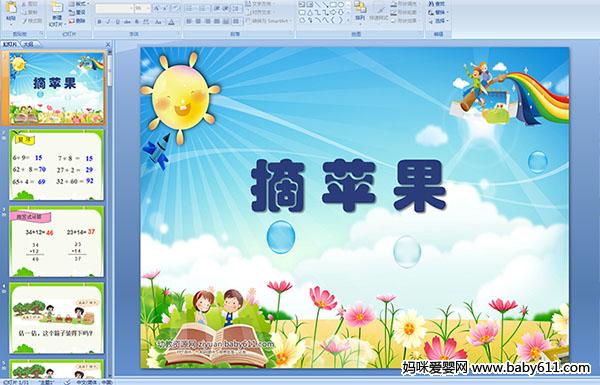
Task: Select the Format Painter brush icon
Action: click(x=25, y=21)
